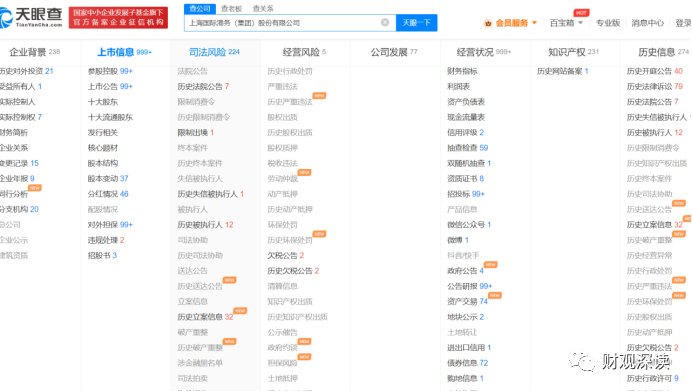Open the 股本结构 link
This screenshot has width=692, height=392.
tap(102, 163)
